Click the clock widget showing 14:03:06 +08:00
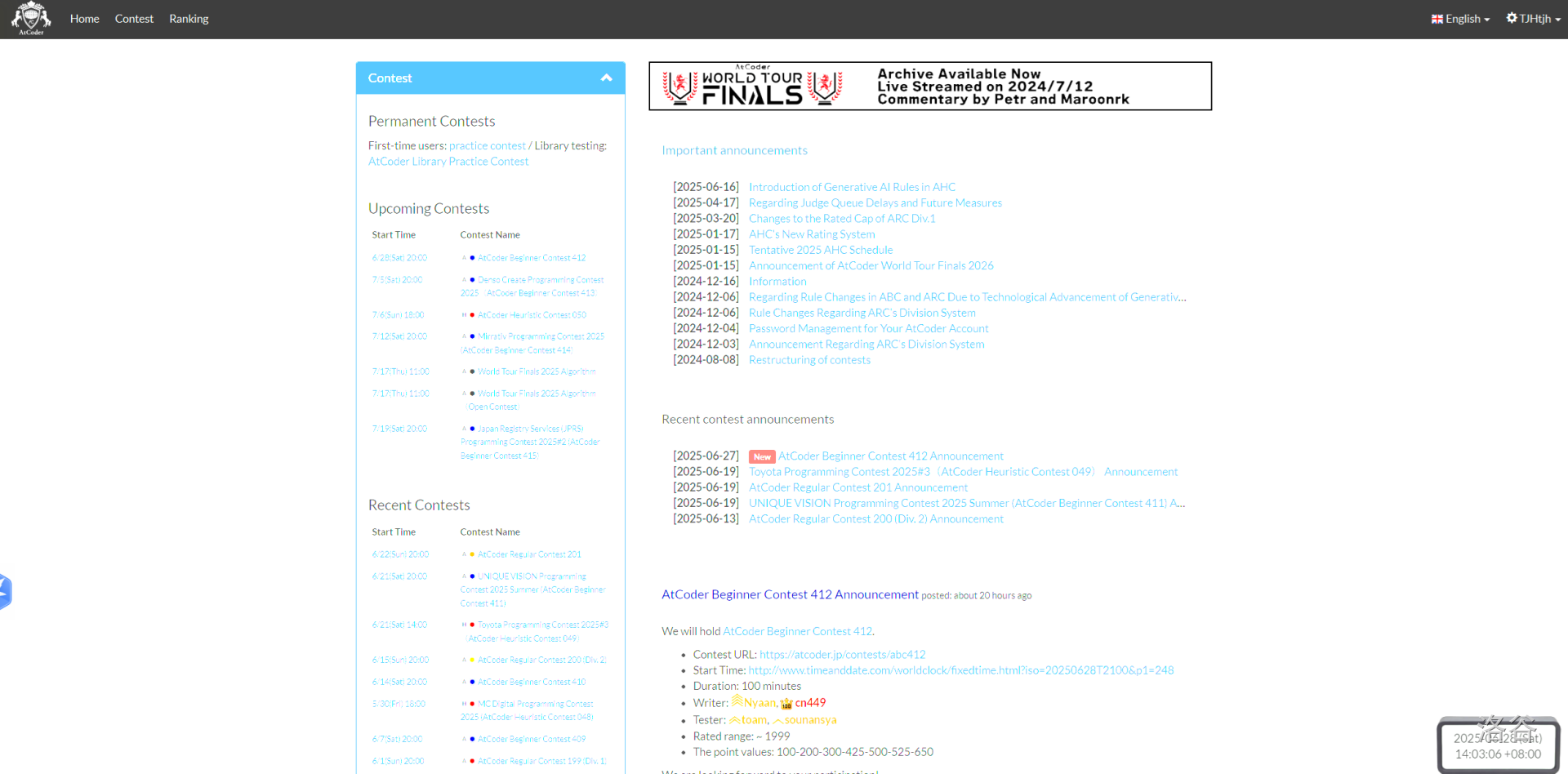The height and width of the screenshot is (774, 1568). [1498, 745]
